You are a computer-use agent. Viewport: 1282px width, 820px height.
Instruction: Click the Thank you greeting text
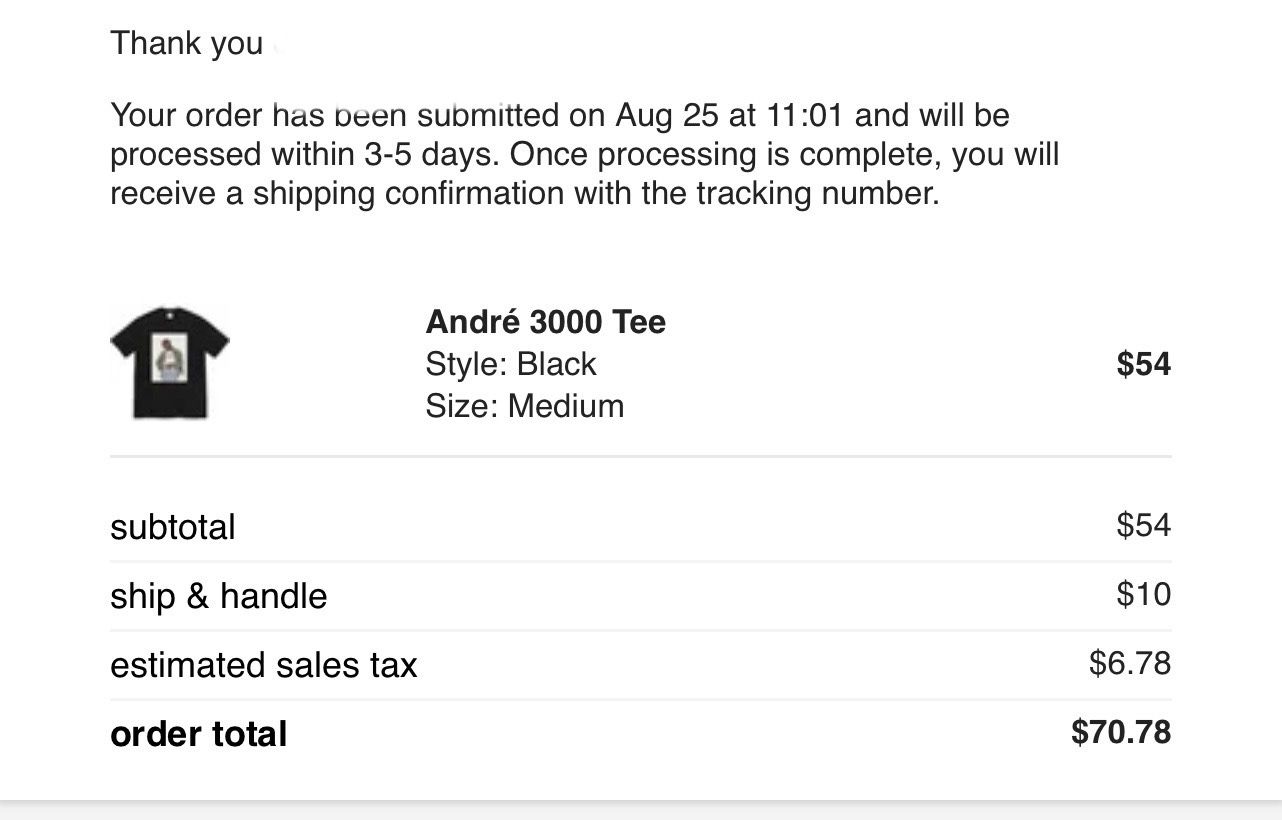tap(186, 43)
